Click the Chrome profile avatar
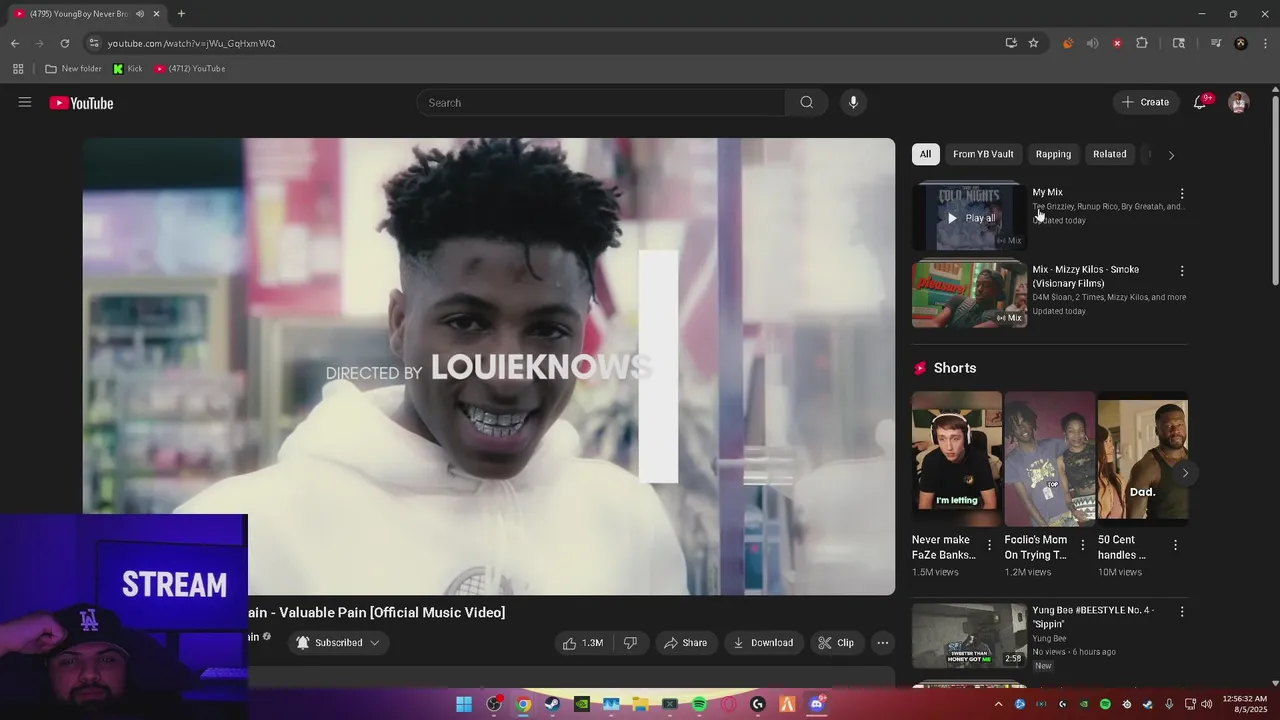Viewport: 1280px width, 720px height. (1241, 43)
